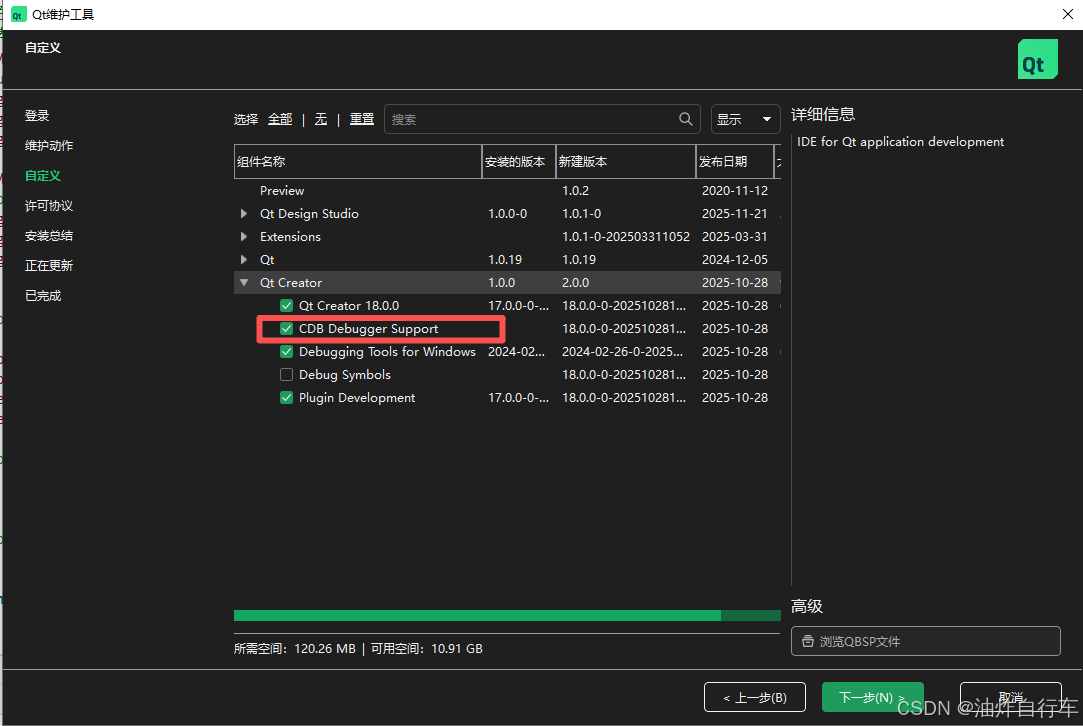Screen dimensions: 1083x726
Task: Select the Extensions row label
Action: (290, 236)
